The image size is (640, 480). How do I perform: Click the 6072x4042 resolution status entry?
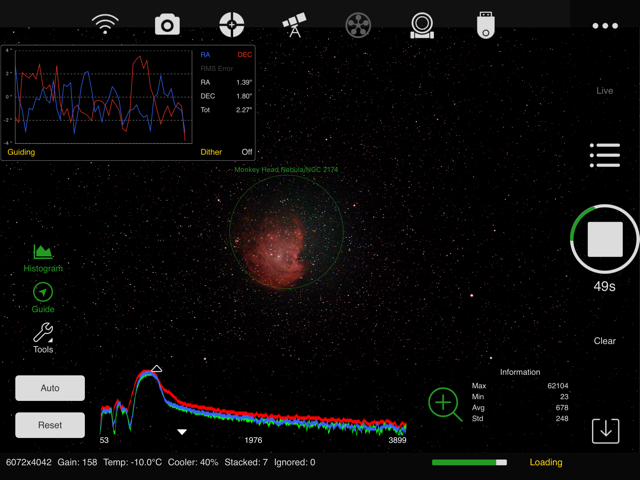point(29,462)
